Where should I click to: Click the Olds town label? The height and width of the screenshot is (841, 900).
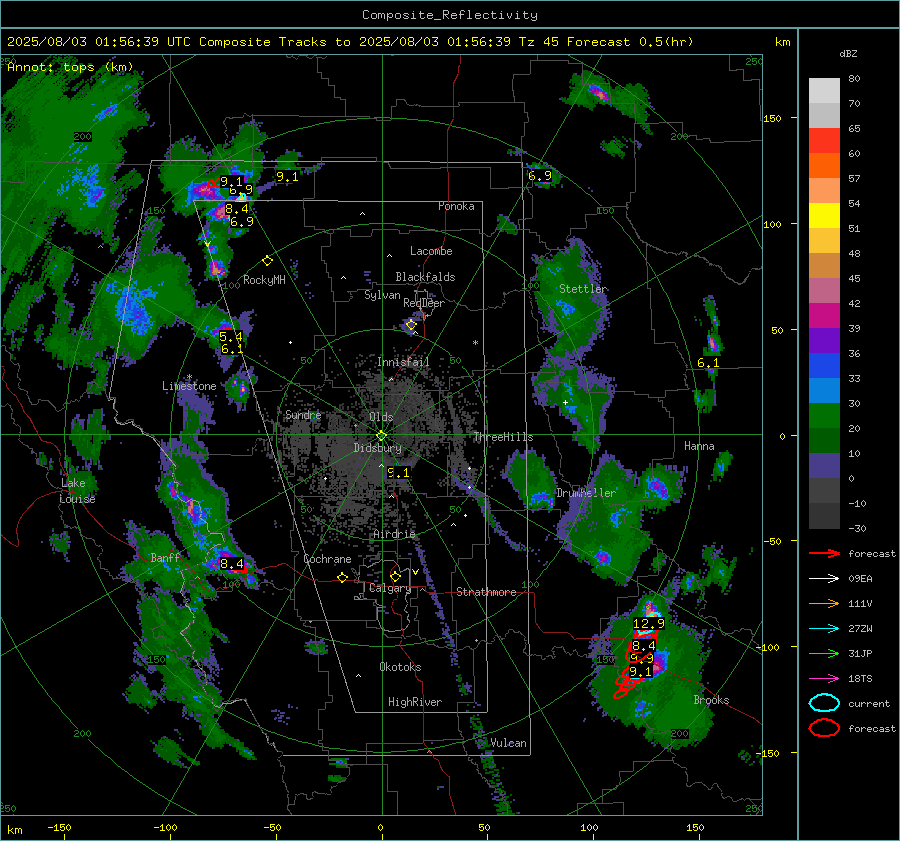(381, 417)
